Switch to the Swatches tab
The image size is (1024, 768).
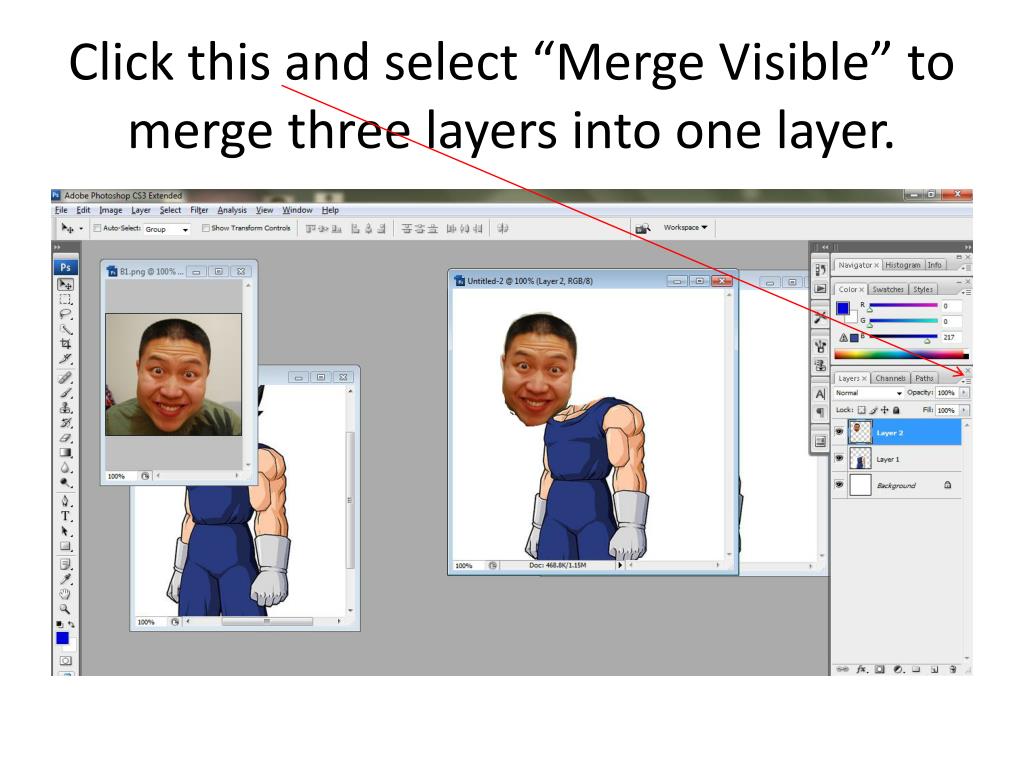pos(888,289)
